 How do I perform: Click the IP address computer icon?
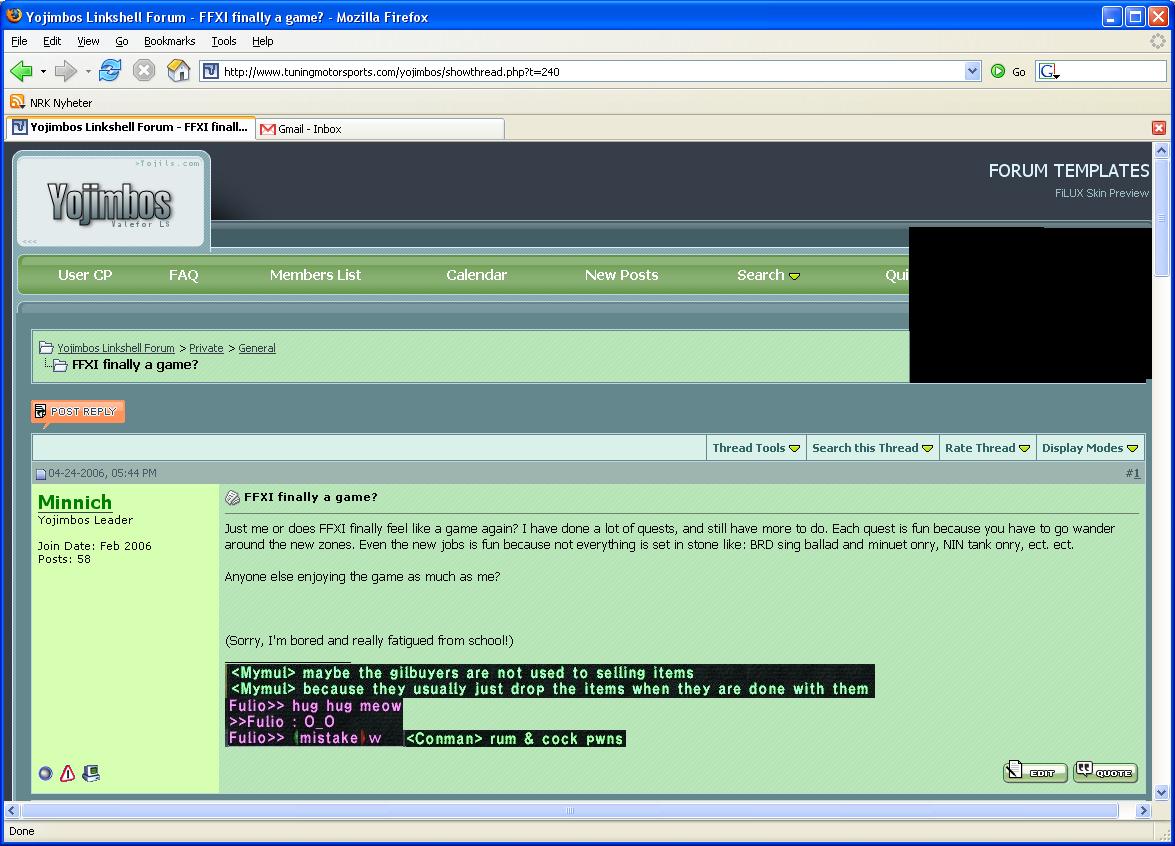point(90,773)
